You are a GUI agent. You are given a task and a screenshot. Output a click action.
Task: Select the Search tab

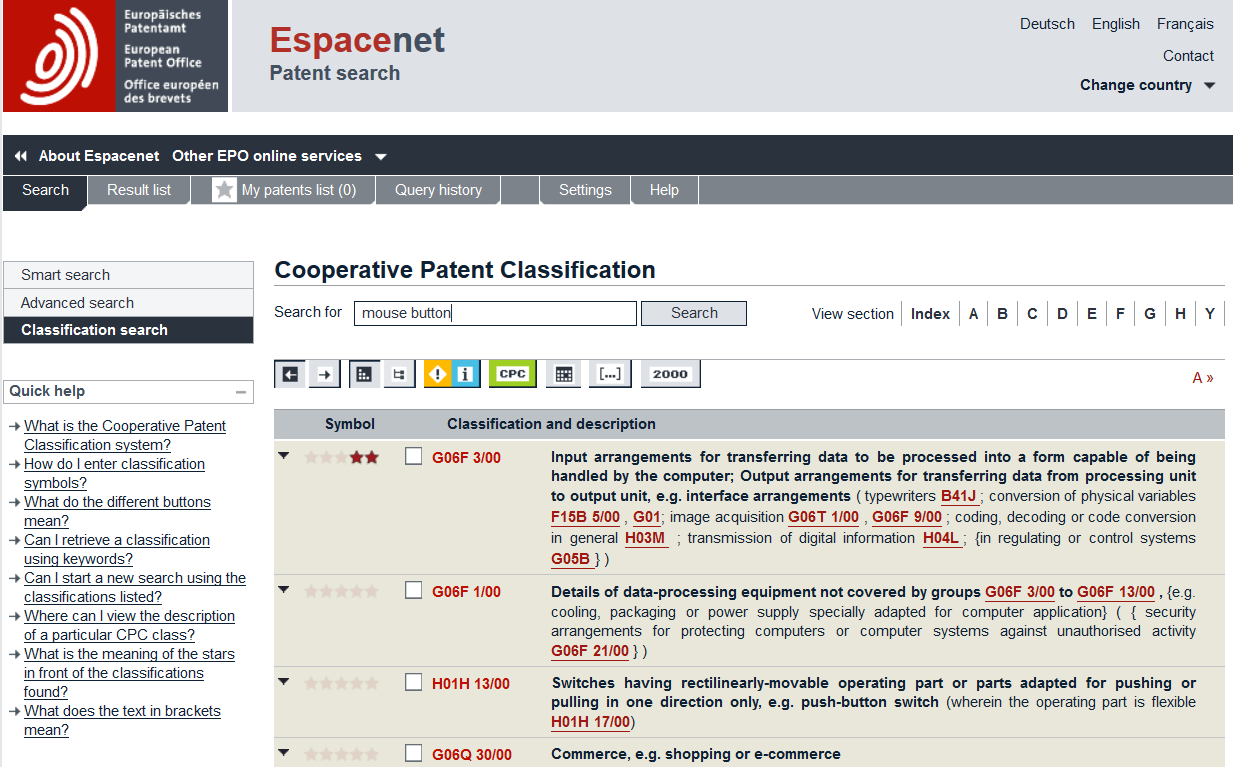click(45, 191)
